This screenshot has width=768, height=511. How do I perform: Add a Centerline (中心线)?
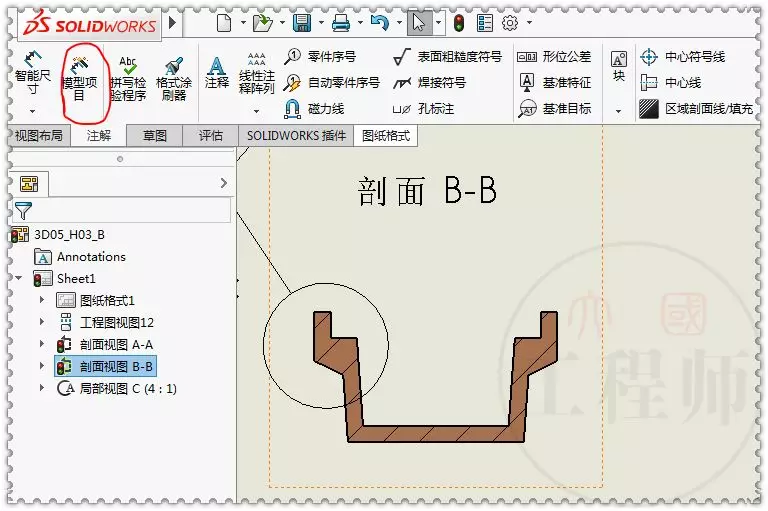(671, 82)
